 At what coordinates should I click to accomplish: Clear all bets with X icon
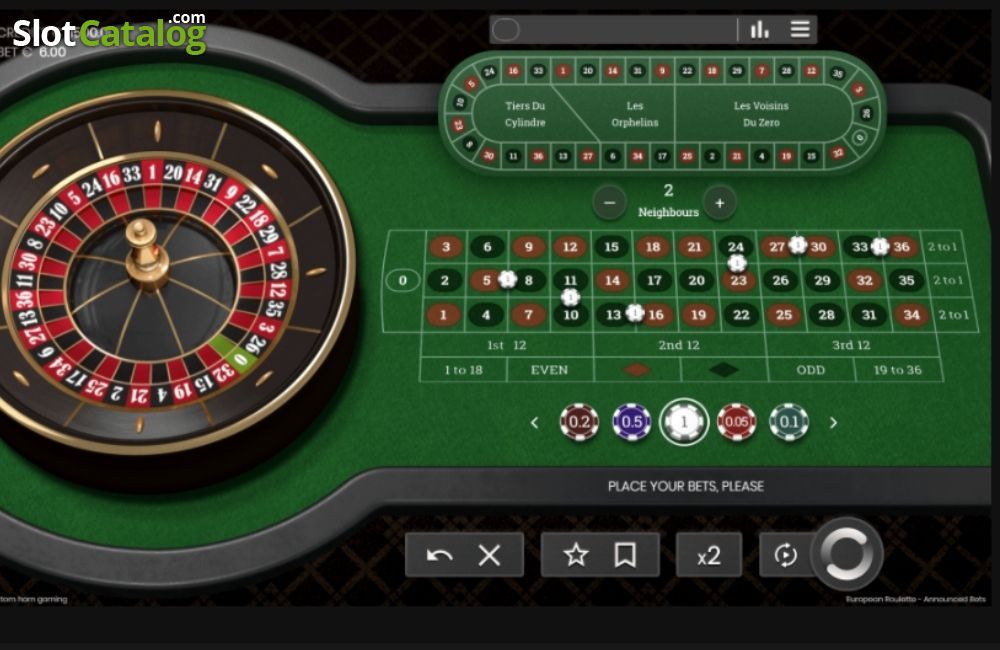489,556
